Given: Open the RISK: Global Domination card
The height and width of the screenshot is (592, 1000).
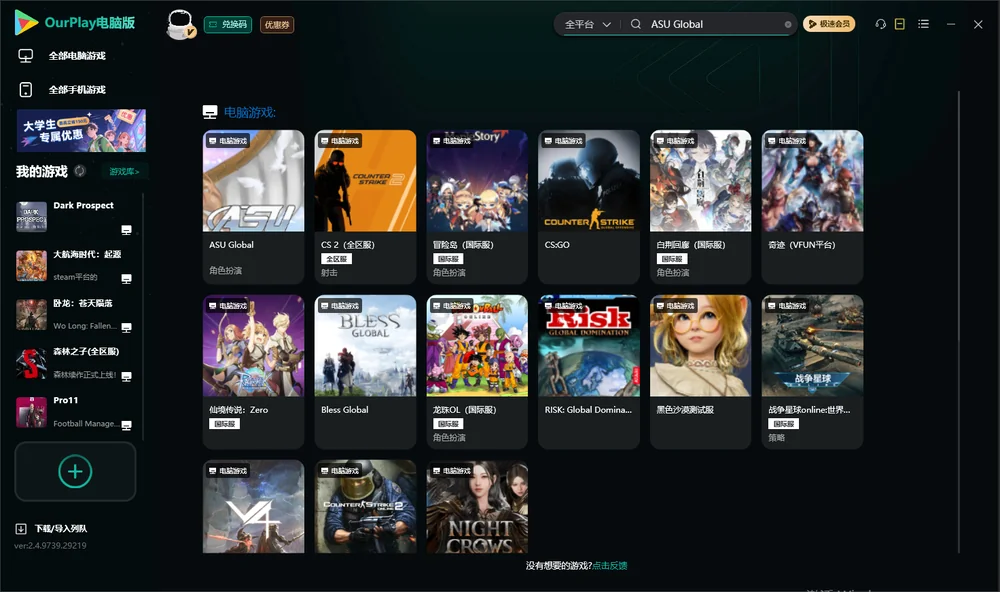Looking at the screenshot, I should point(589,372).
